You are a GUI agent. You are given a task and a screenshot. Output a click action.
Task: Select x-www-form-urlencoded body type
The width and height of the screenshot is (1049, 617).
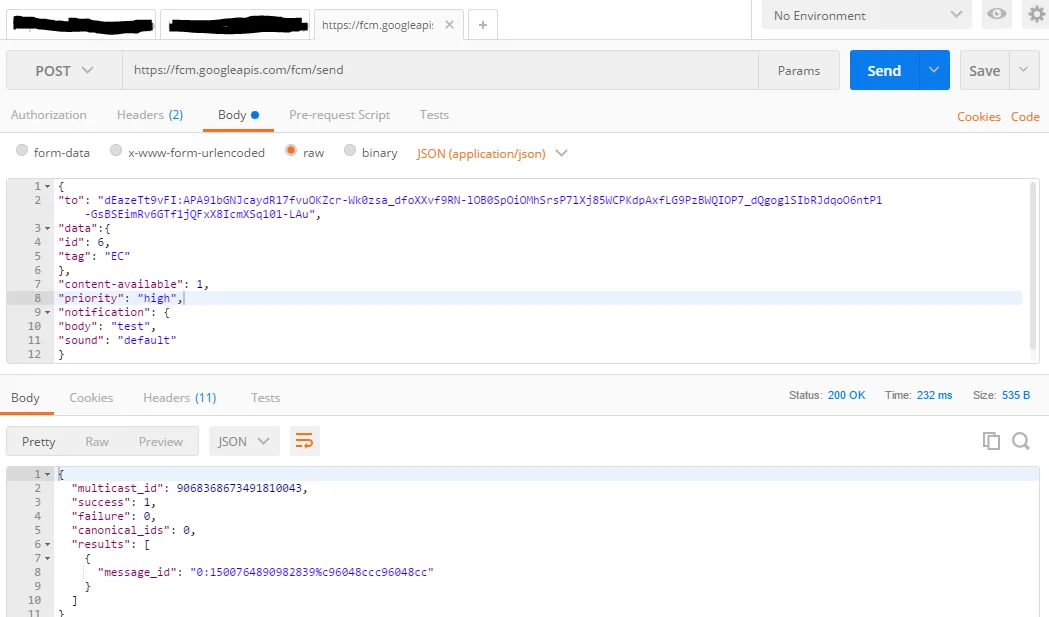click(116, 152)
